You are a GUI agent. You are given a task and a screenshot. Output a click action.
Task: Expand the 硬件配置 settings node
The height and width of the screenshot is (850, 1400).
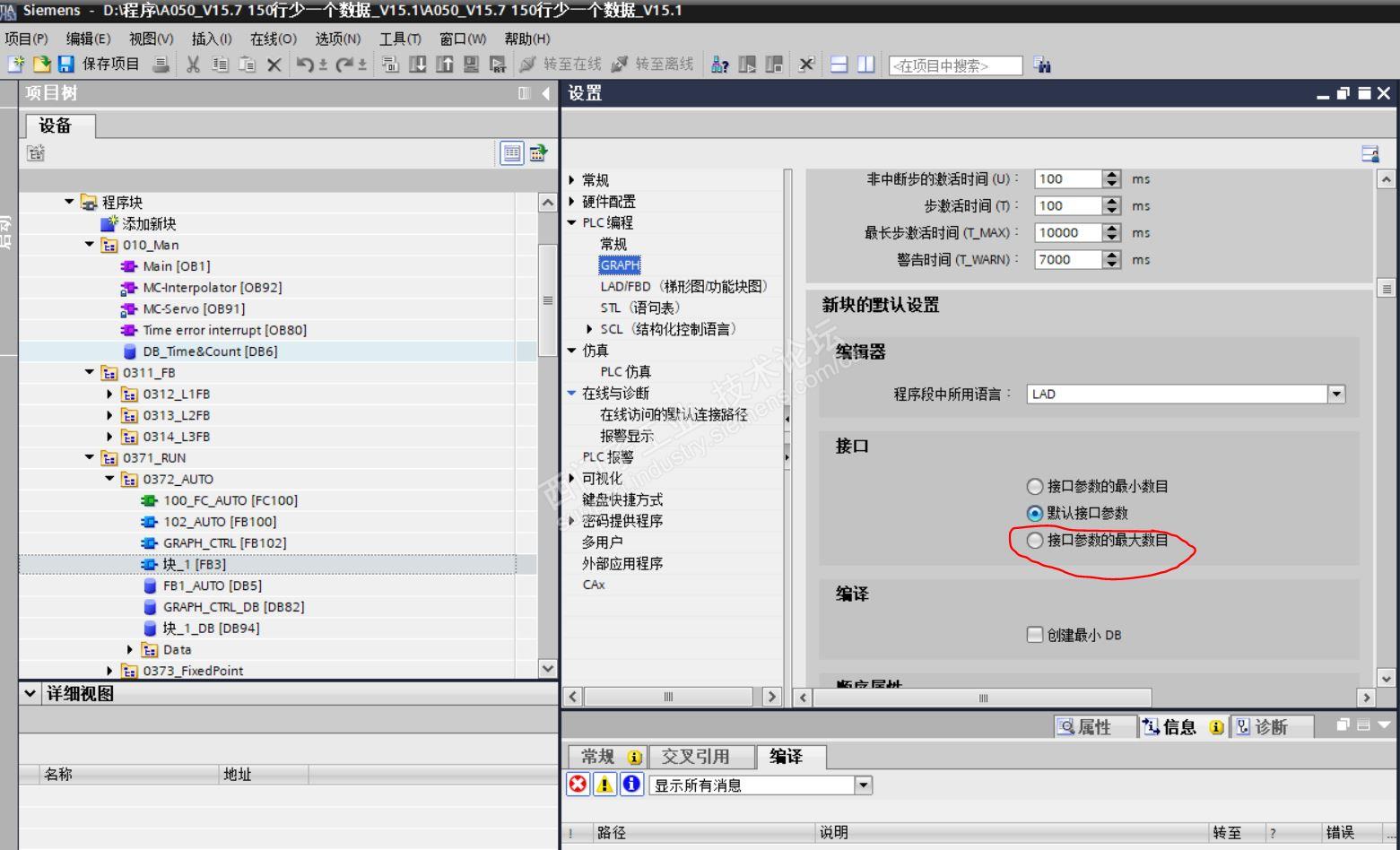tap(571, 201)
